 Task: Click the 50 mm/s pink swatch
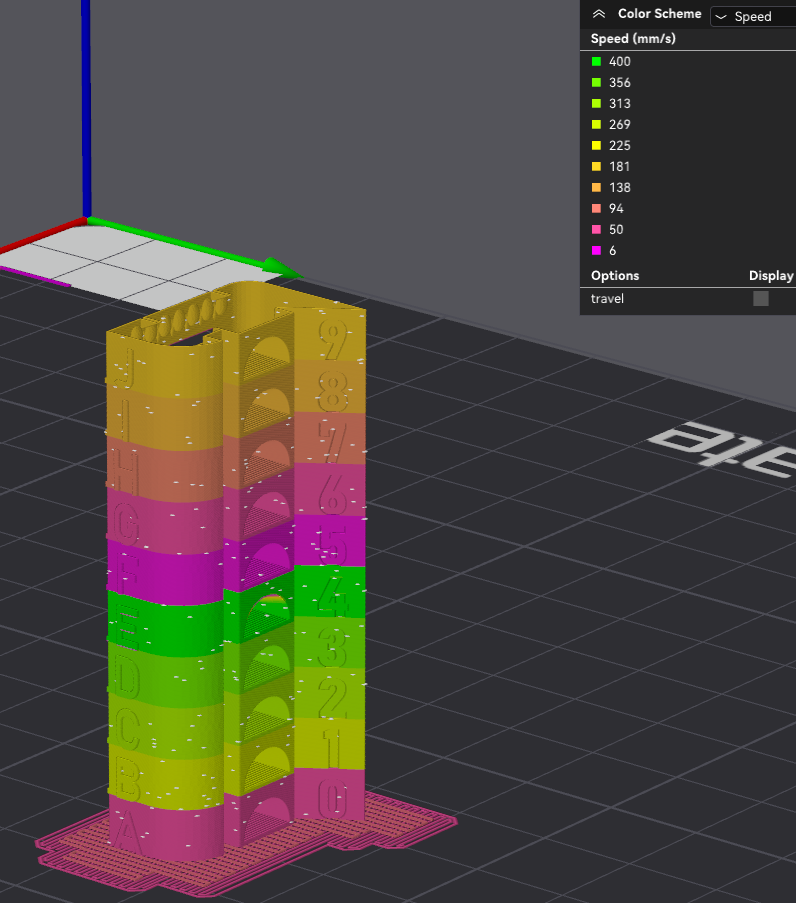pos(596,229)
